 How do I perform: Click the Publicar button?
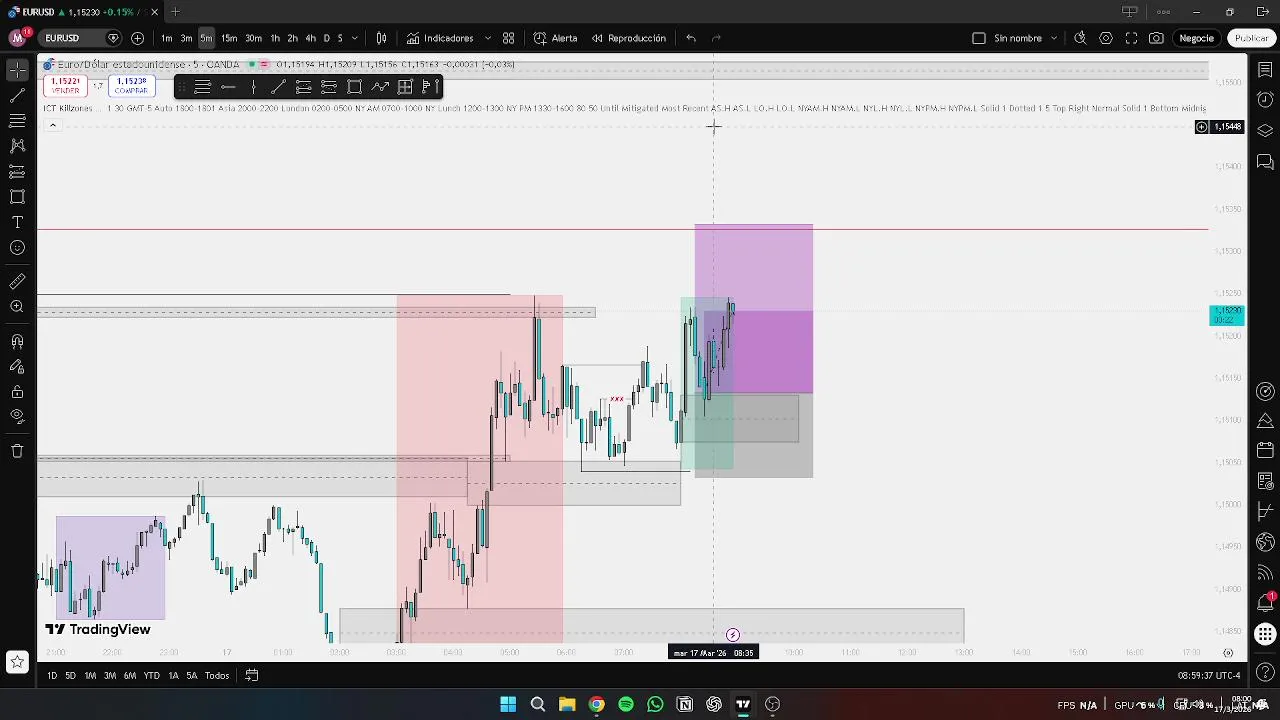tap(1251, 38)
